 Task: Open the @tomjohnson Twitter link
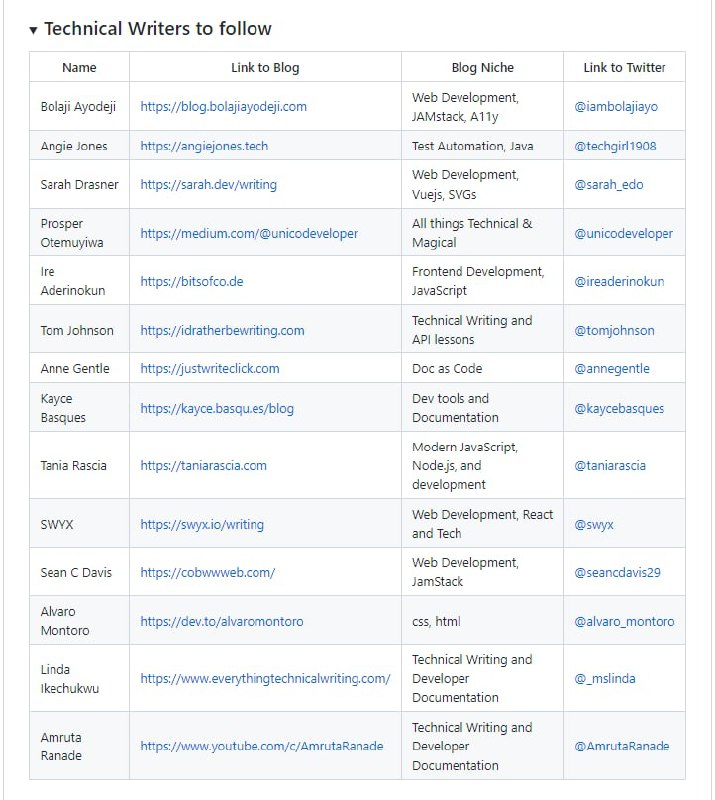coord(614,331)
